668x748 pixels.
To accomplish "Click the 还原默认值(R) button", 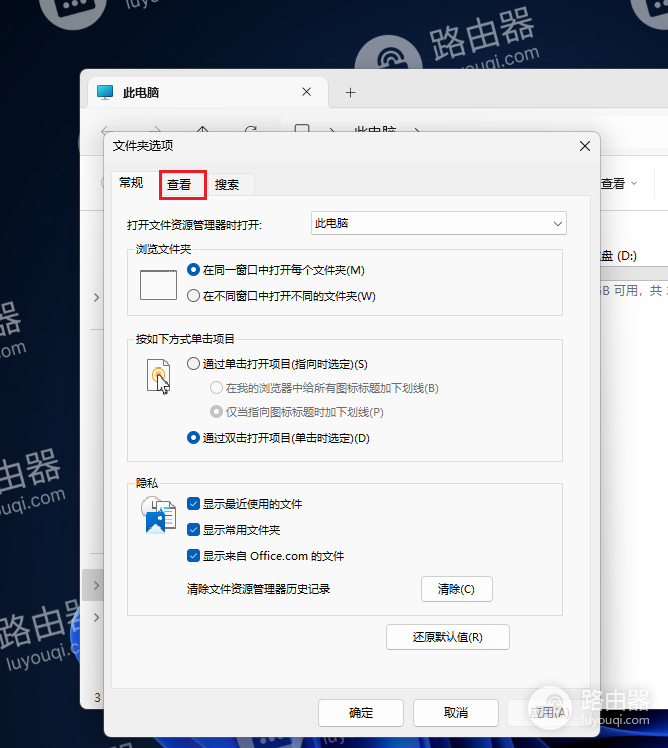I will [447, 637].
